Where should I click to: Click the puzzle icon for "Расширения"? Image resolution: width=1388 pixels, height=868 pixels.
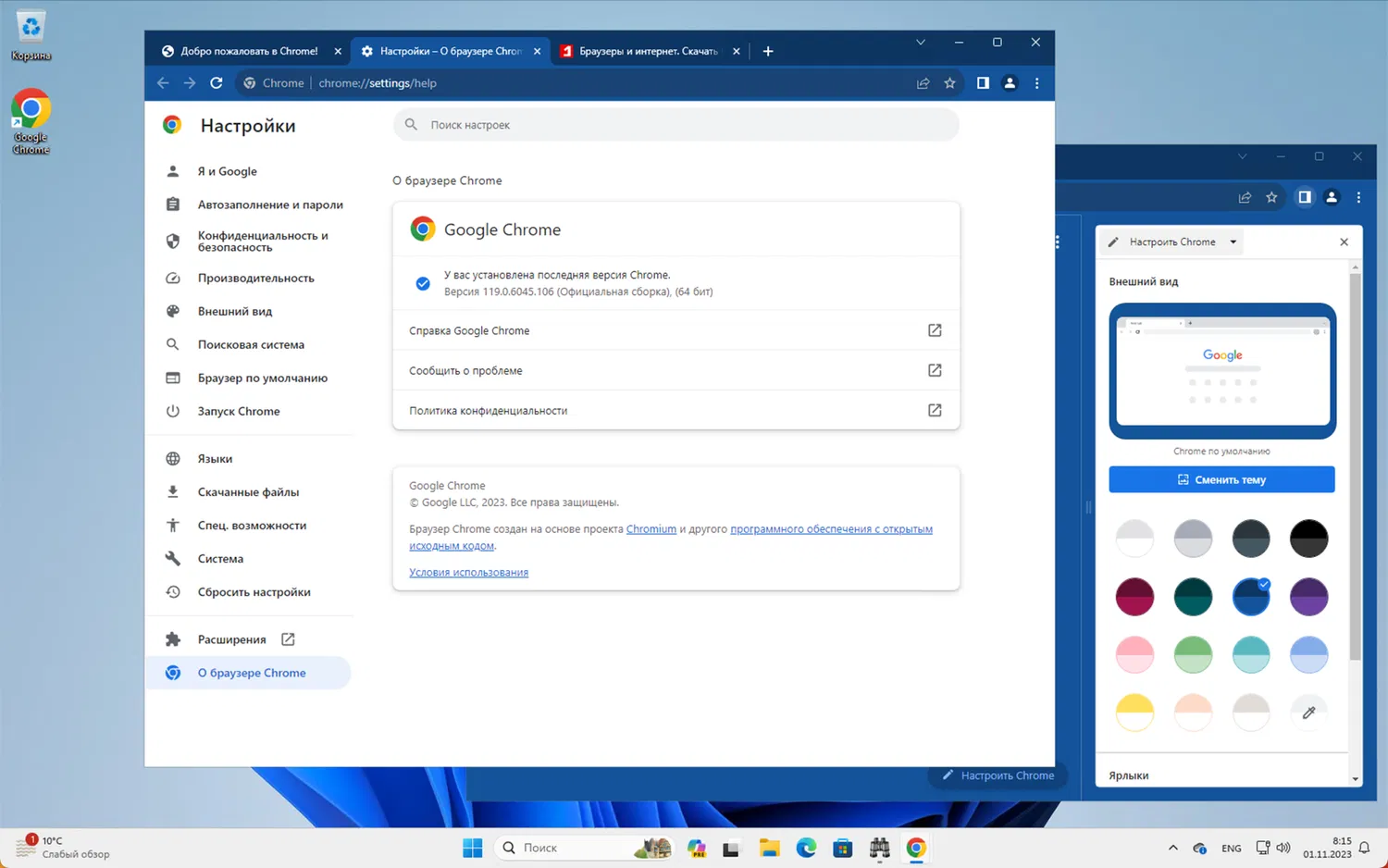(x=173, y=639)
